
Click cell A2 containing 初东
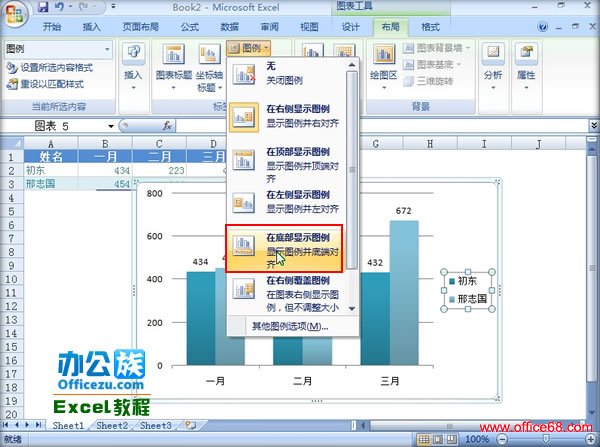(x=51, y=170)
